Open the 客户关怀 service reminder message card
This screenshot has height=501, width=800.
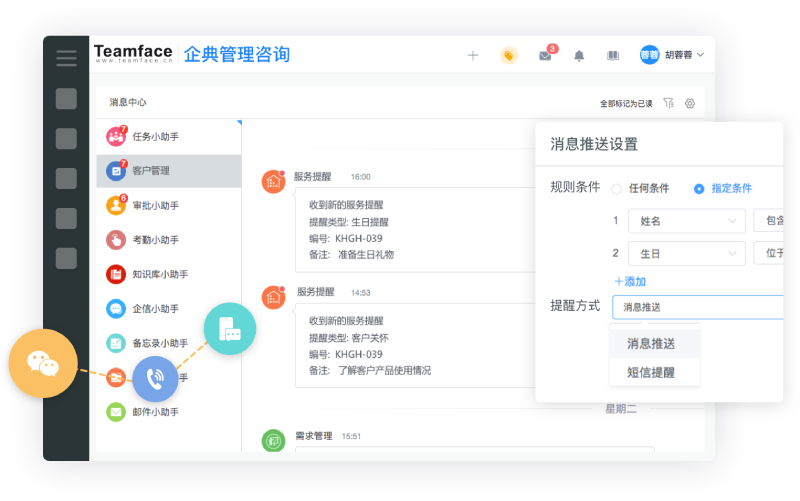coord(415,345)
